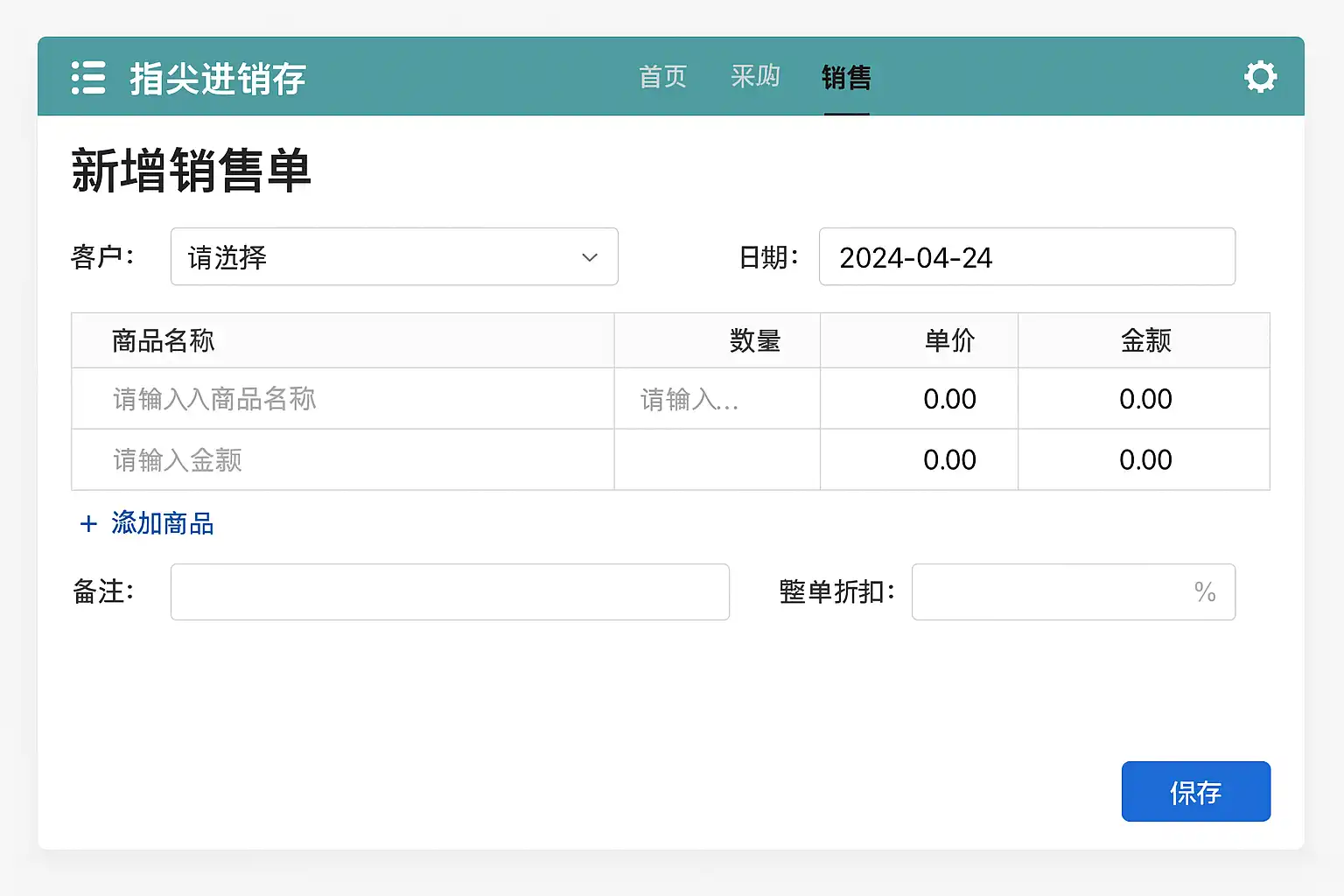Open the menu list icon beside 指尖进销存
Screen dimensions: 1344x896
[x=88, y=78]
